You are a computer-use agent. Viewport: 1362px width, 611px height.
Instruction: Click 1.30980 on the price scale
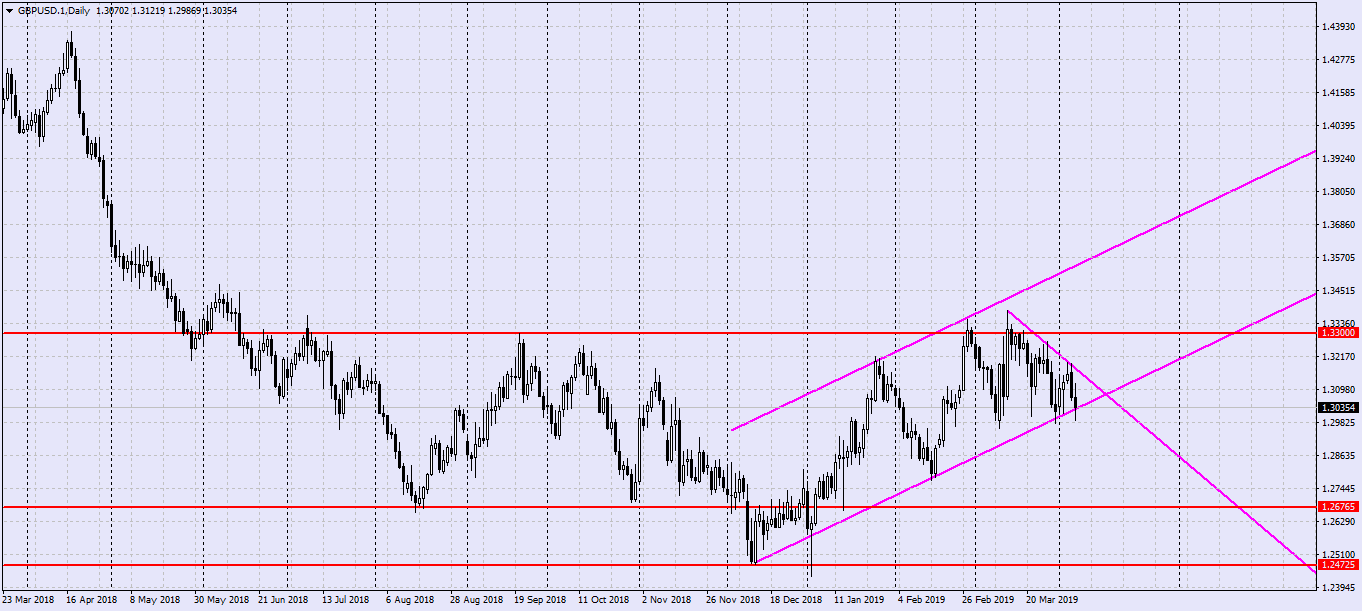1338,389
